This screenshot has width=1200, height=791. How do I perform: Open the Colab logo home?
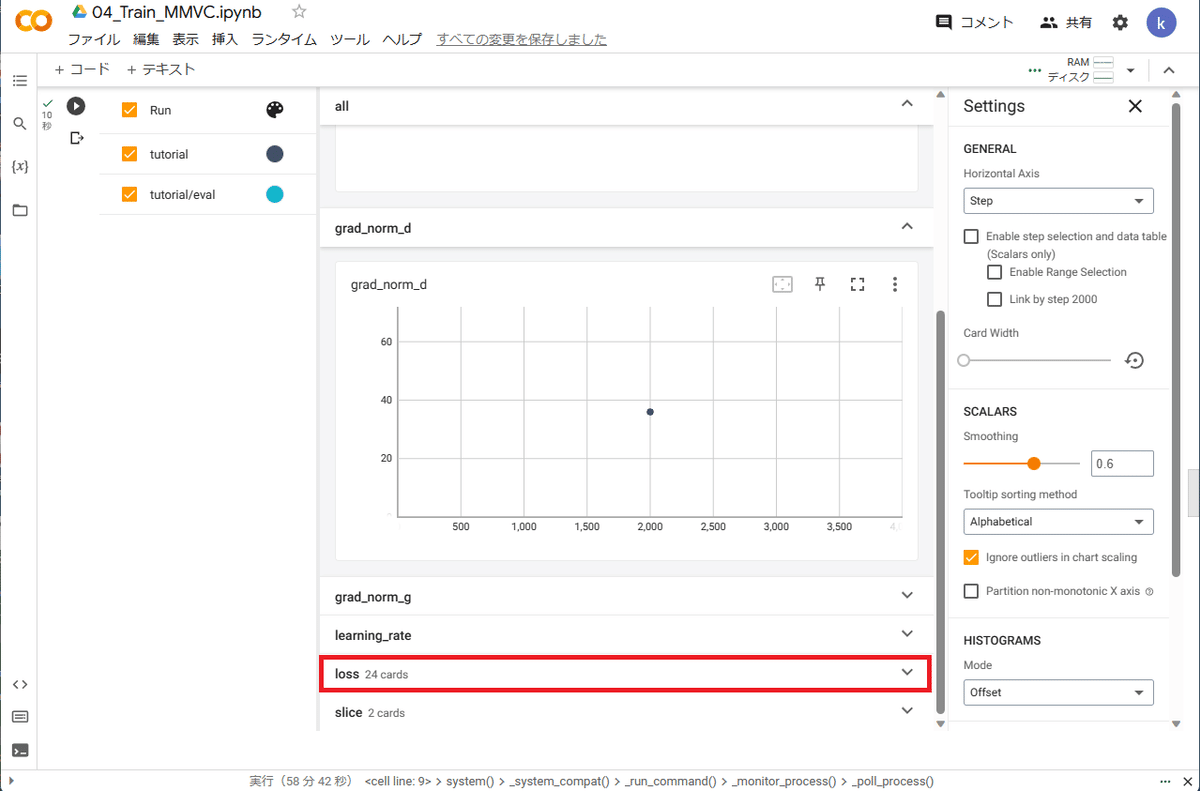click(35, 21)
